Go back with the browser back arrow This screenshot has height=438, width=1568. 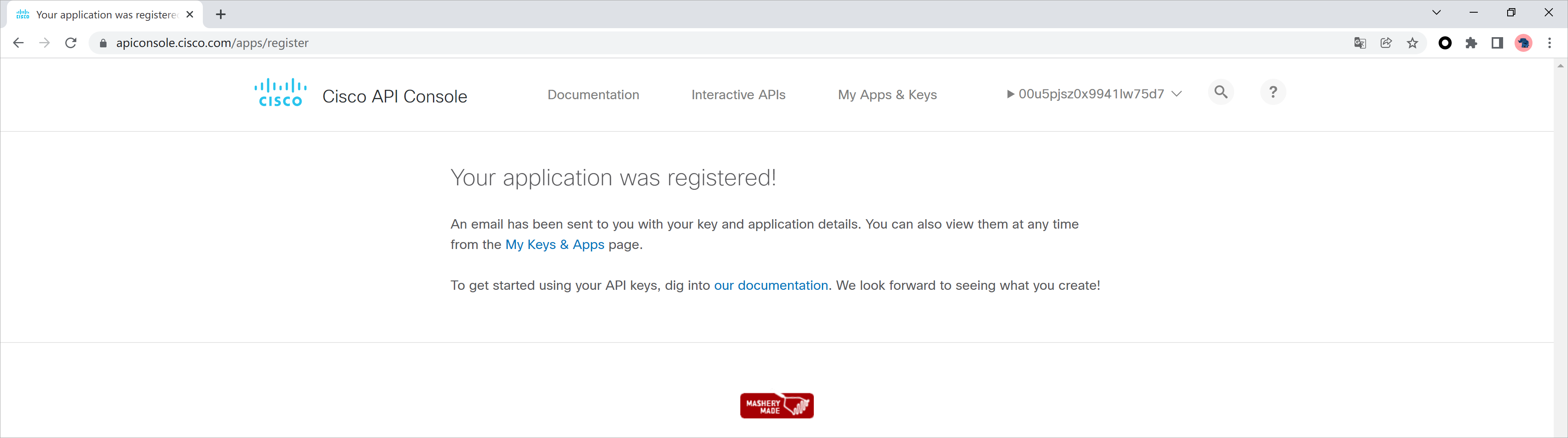click(18, 42)
